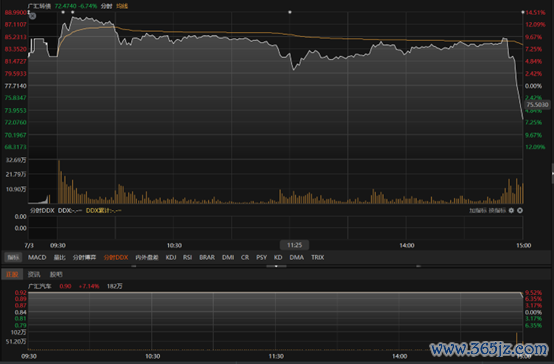Click the splitter handle below the indicator tabs
This screenshot has width=554, height=364.
[x=276, y=266]
